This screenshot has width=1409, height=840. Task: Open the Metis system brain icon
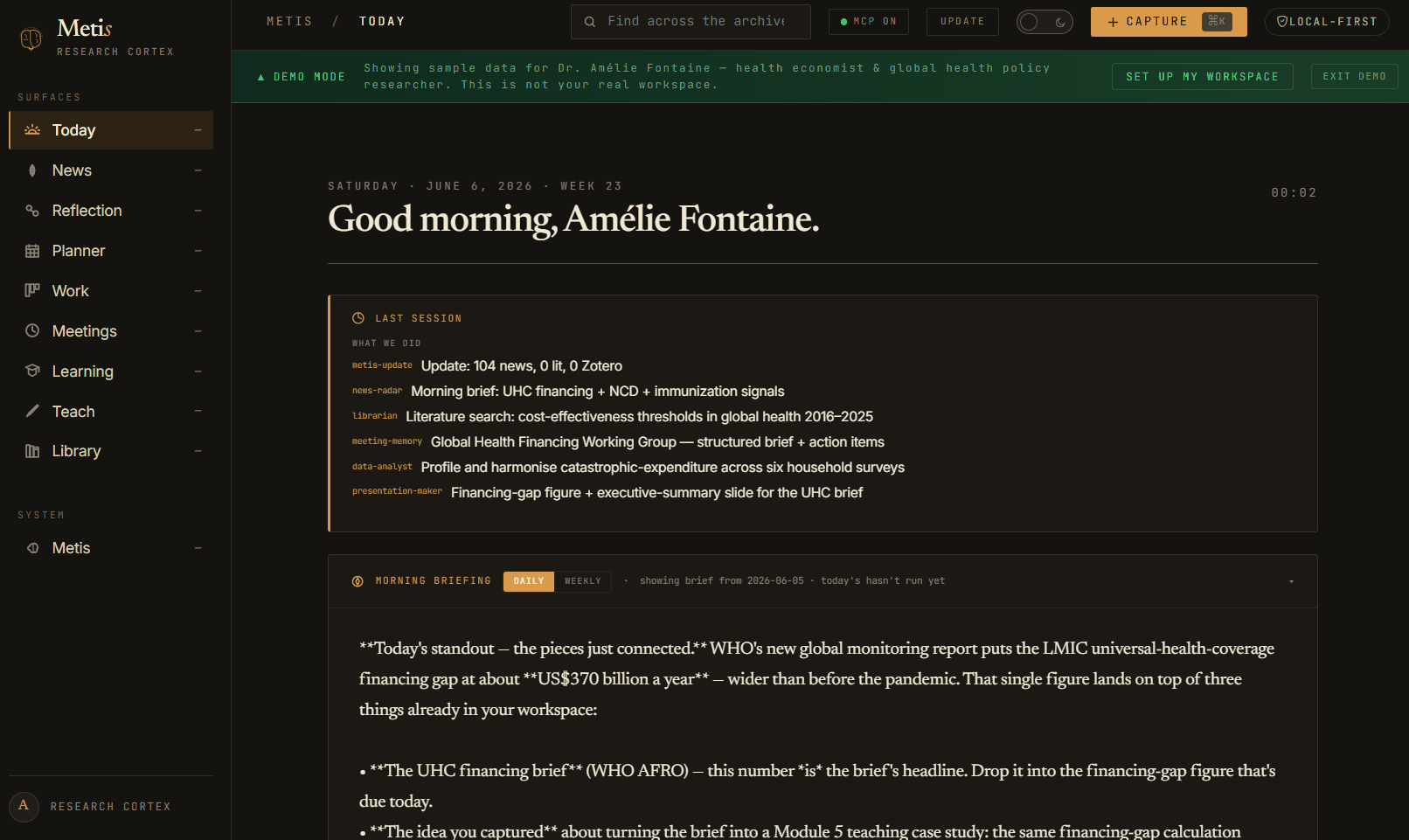[x=32, y=548]
